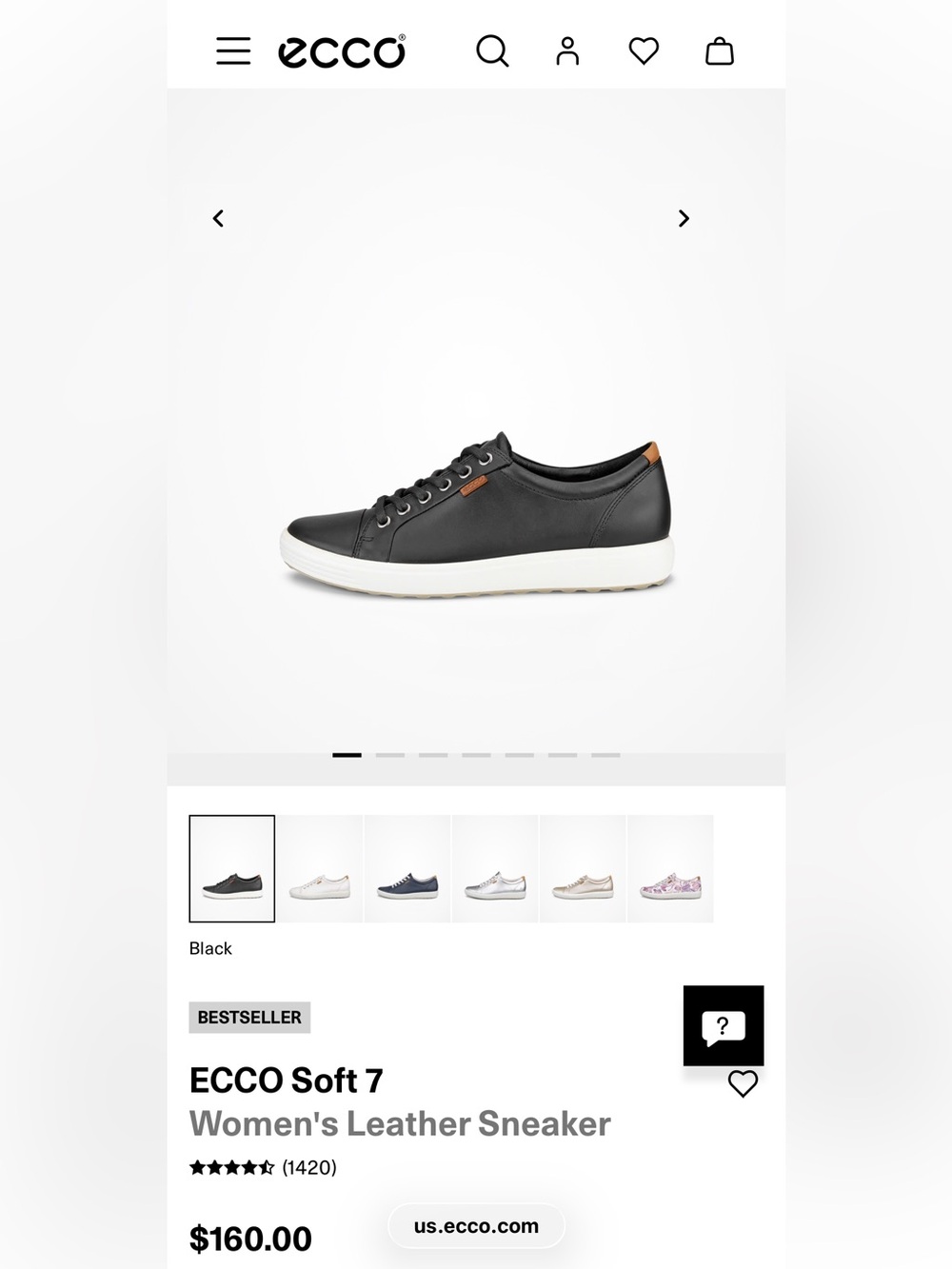Select the Navy blue sneaker color
This screenshot has width=952, height=1269.
point(407,868)
